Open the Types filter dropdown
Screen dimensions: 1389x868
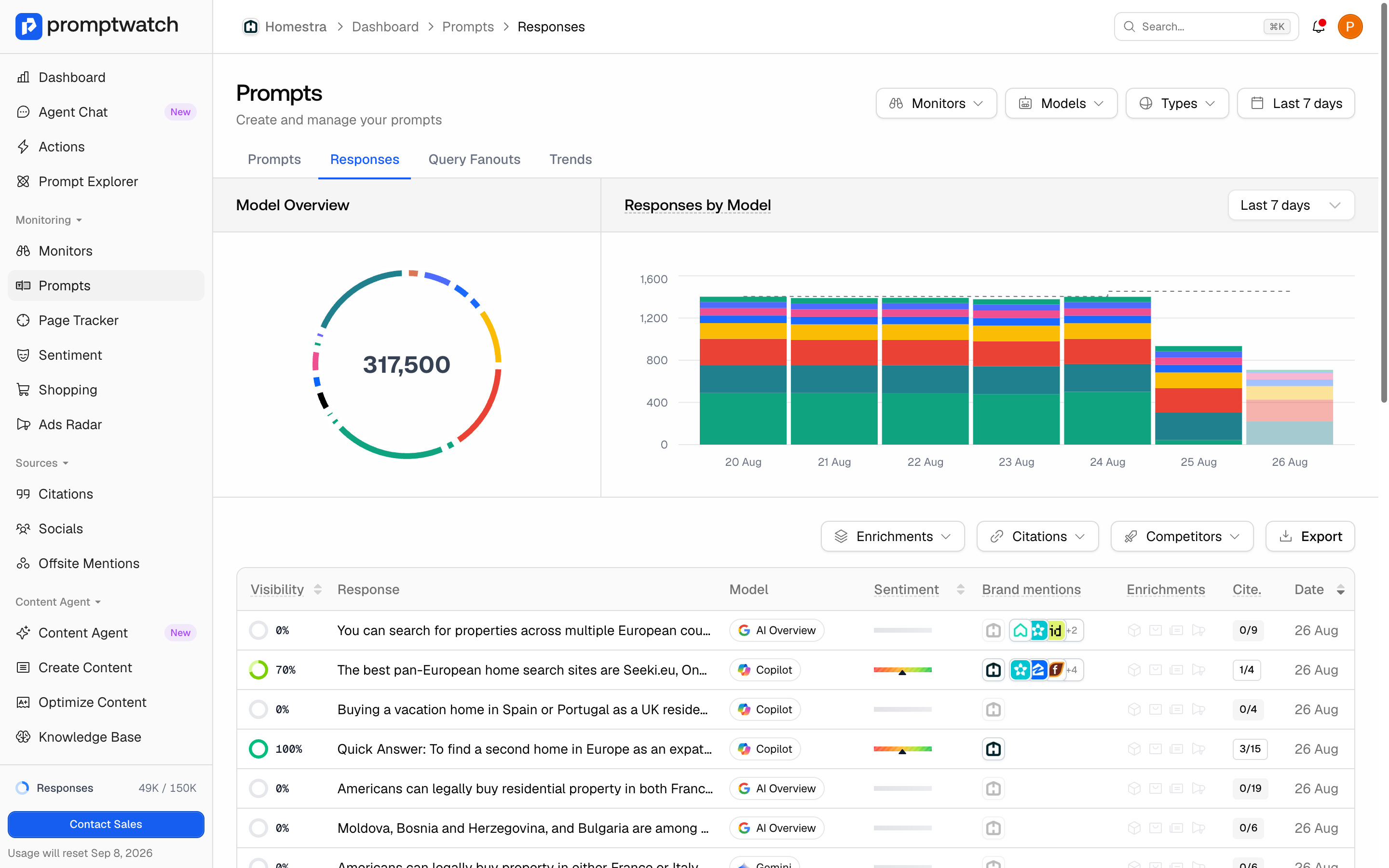pyautogui.click(x=1177, y=103)
